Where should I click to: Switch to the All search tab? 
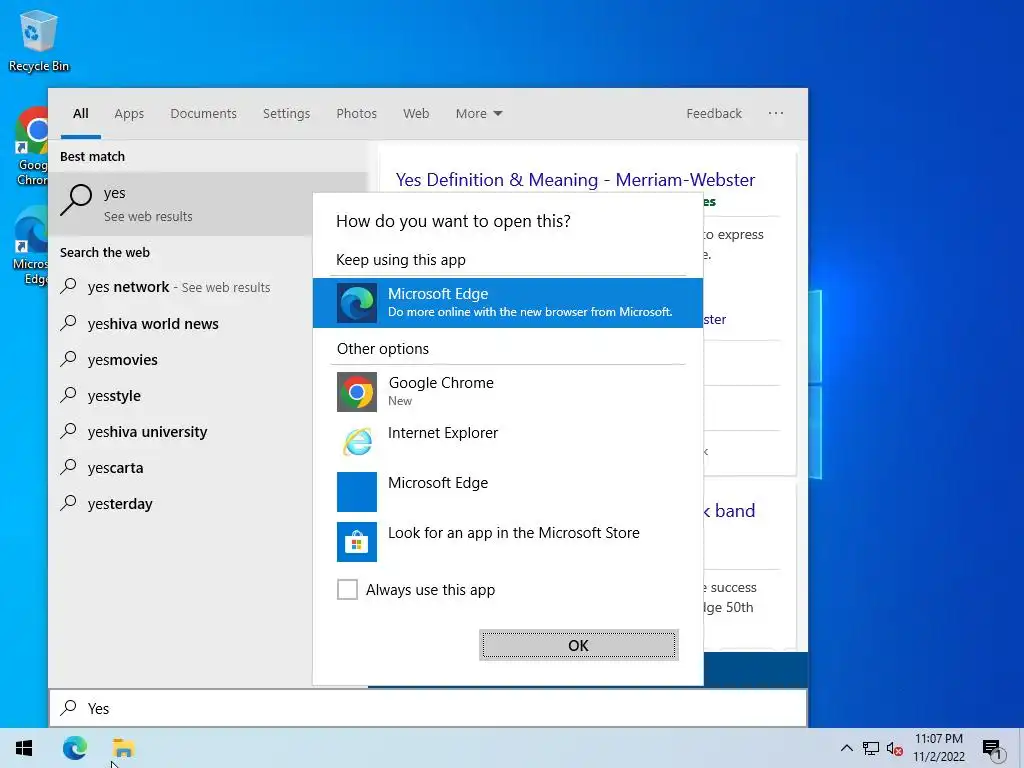pos(81,114)
